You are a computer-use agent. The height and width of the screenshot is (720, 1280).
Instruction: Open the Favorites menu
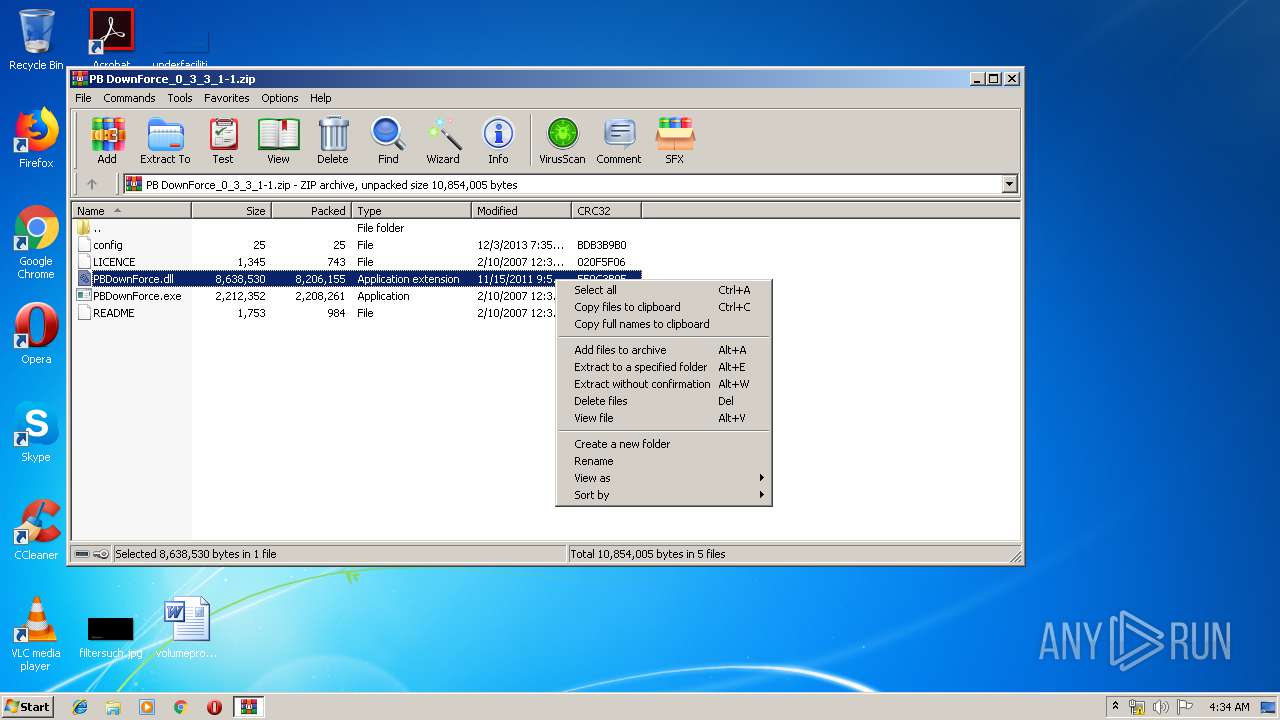pyautogui.click(x=227, y=98)
